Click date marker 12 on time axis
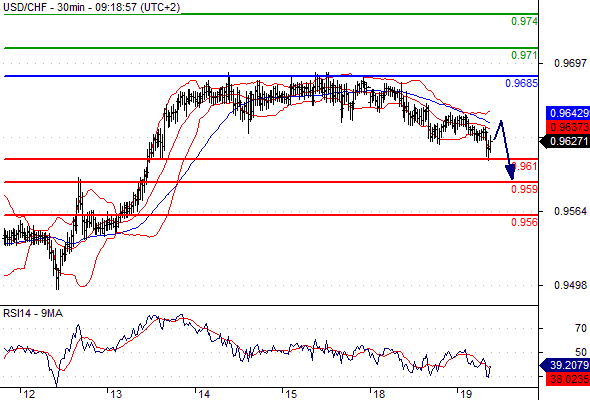The height and width of the screenshot is (400, 590). point(29,394)
